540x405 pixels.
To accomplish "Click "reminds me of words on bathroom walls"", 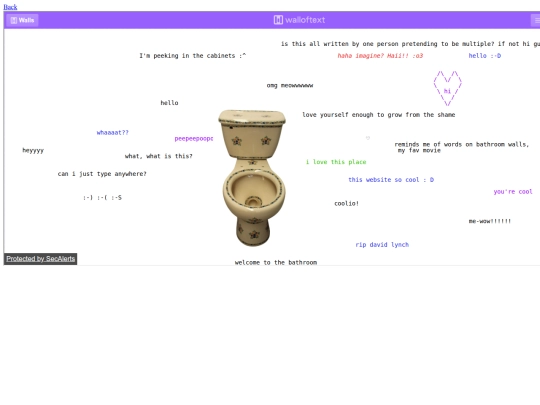I will click(x=460, y=144).
